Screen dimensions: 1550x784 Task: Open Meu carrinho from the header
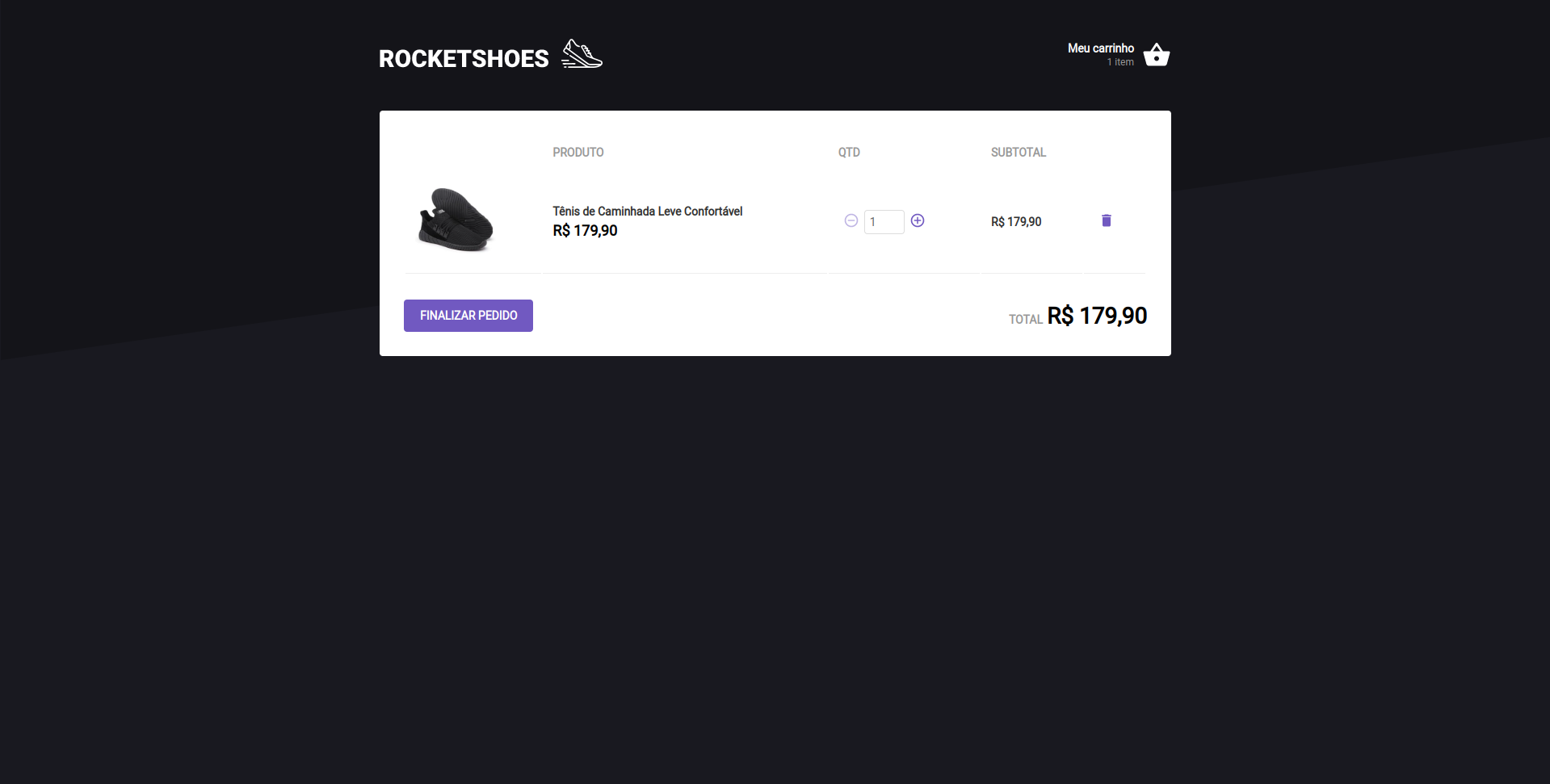pos(1100,48)
